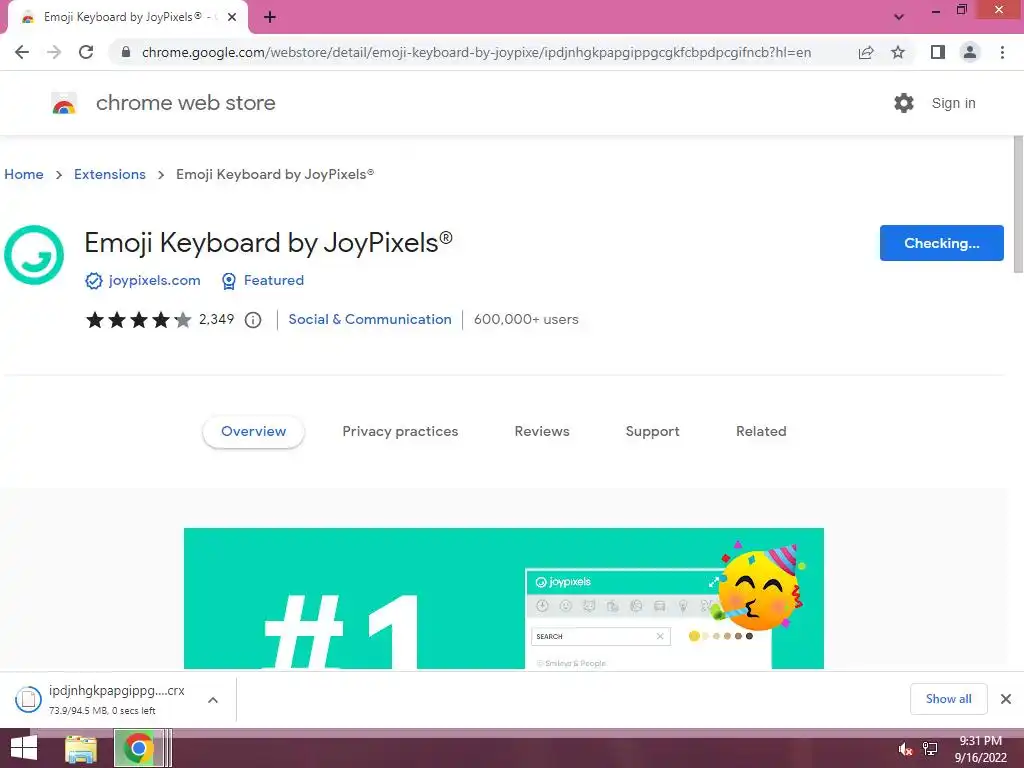Open the Windows Start menu

(24, 748)
